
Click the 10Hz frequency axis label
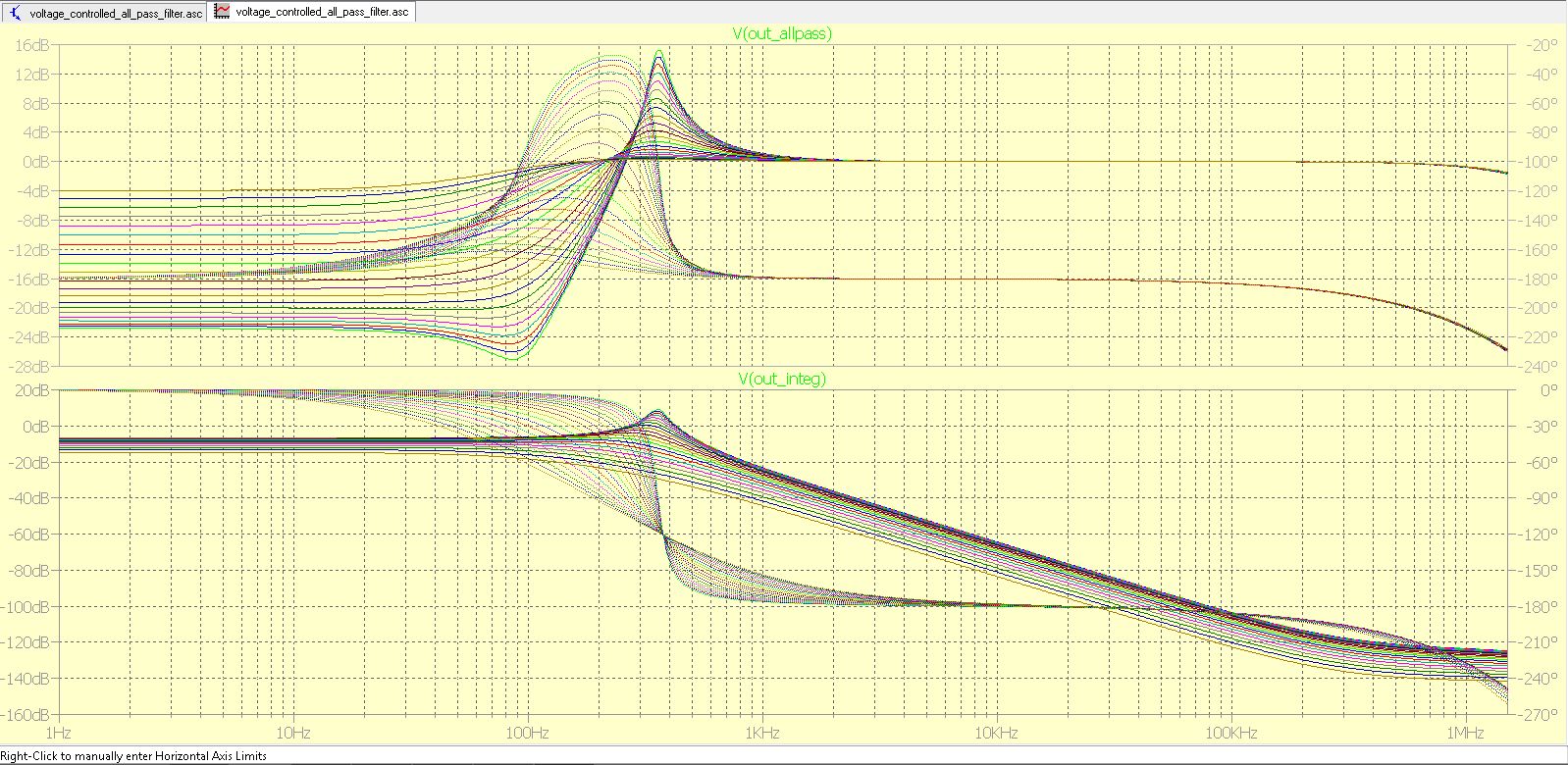(x=292, y=734)
